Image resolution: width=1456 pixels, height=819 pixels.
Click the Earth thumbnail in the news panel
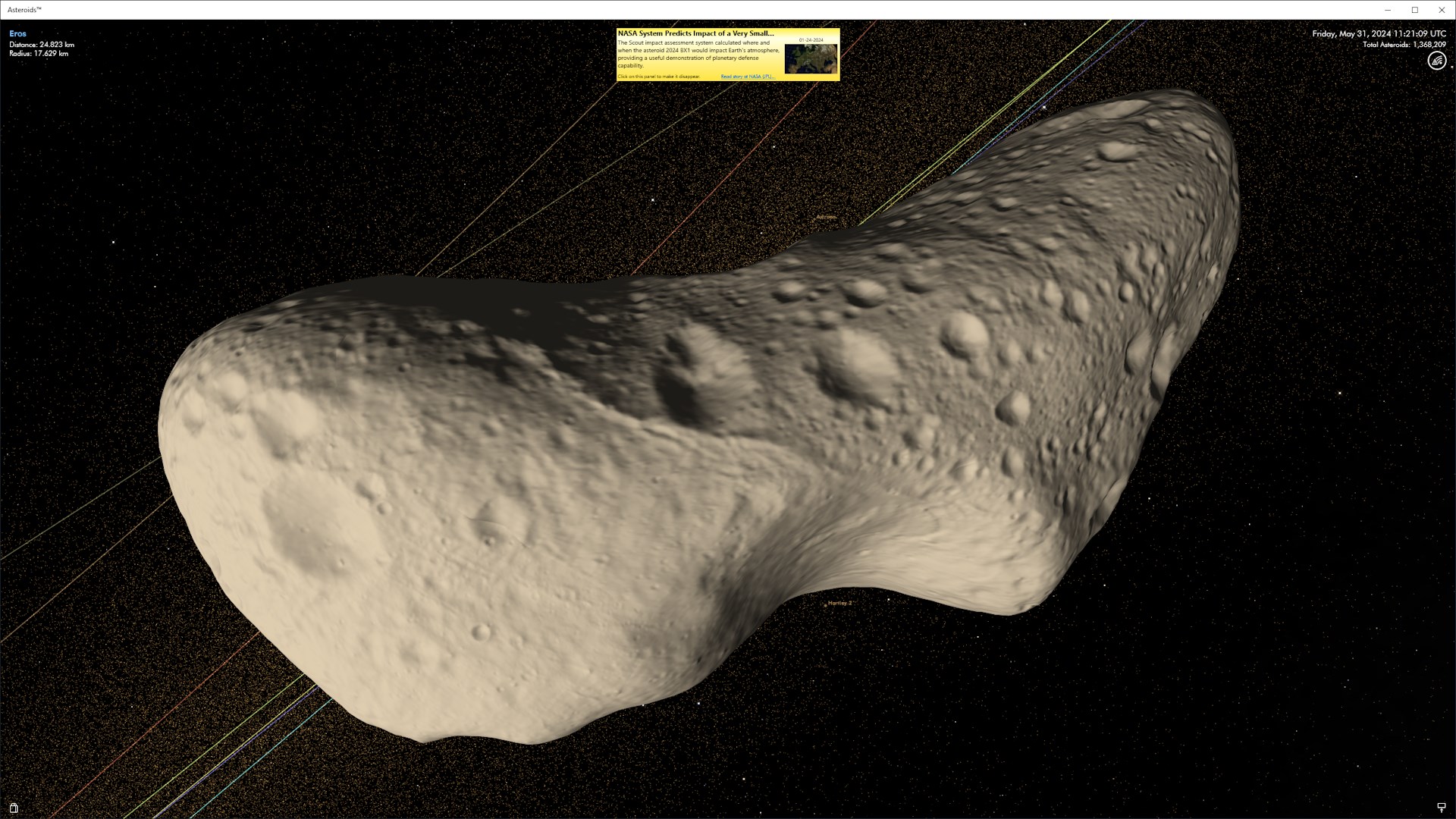click(811, 58)
